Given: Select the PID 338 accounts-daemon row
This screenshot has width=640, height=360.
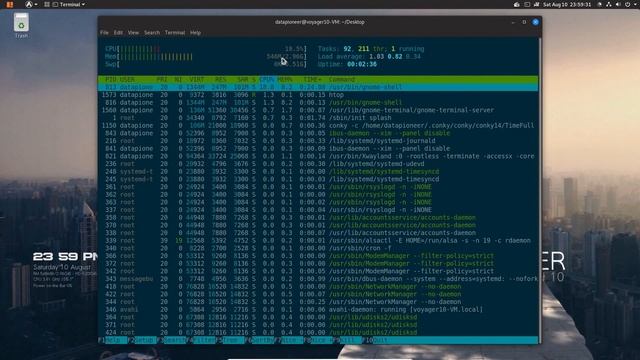Looking at the screenshot, I should (318, 233).
